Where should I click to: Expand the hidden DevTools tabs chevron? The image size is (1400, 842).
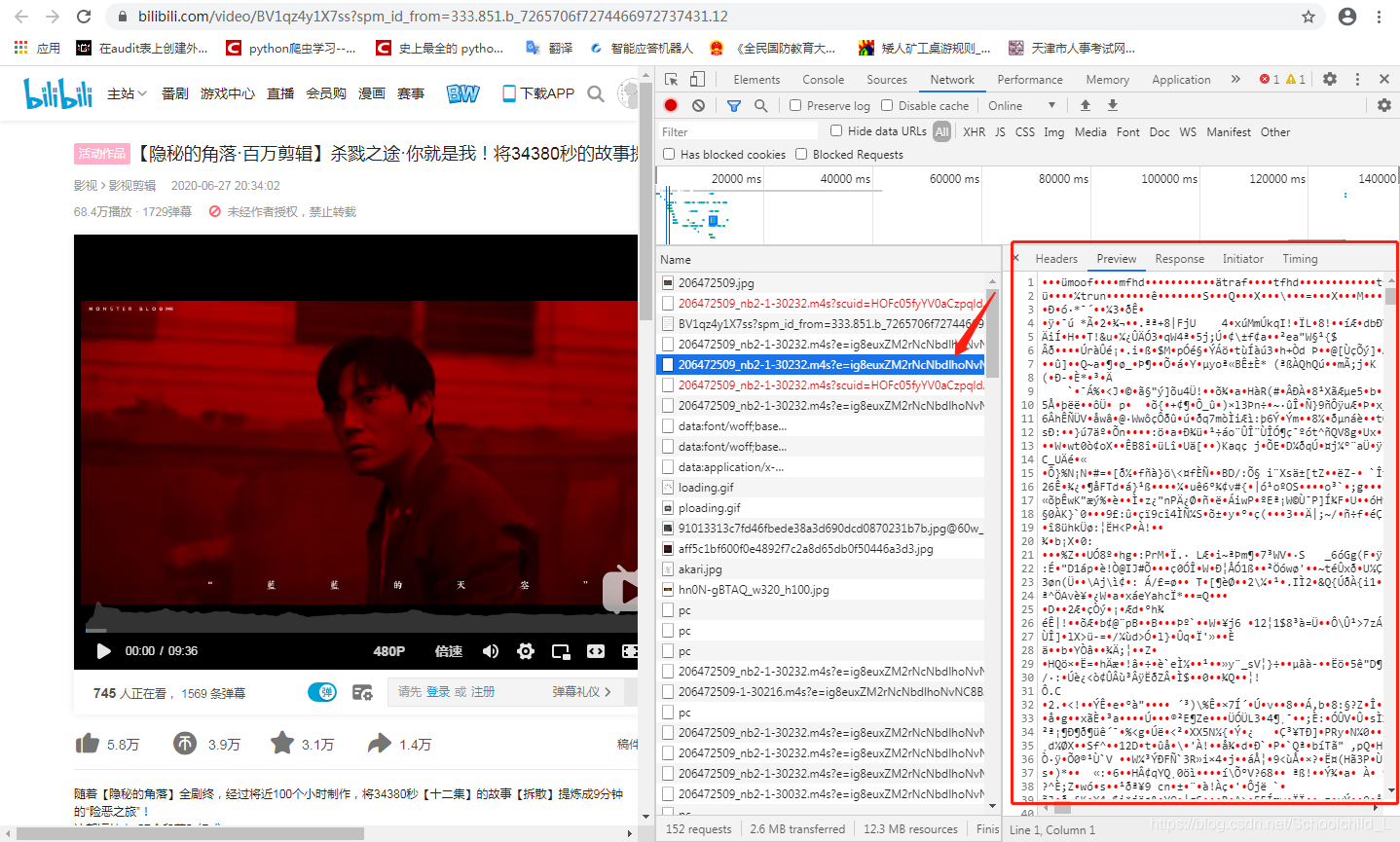pyautogui.click(x=1235, y=79)
